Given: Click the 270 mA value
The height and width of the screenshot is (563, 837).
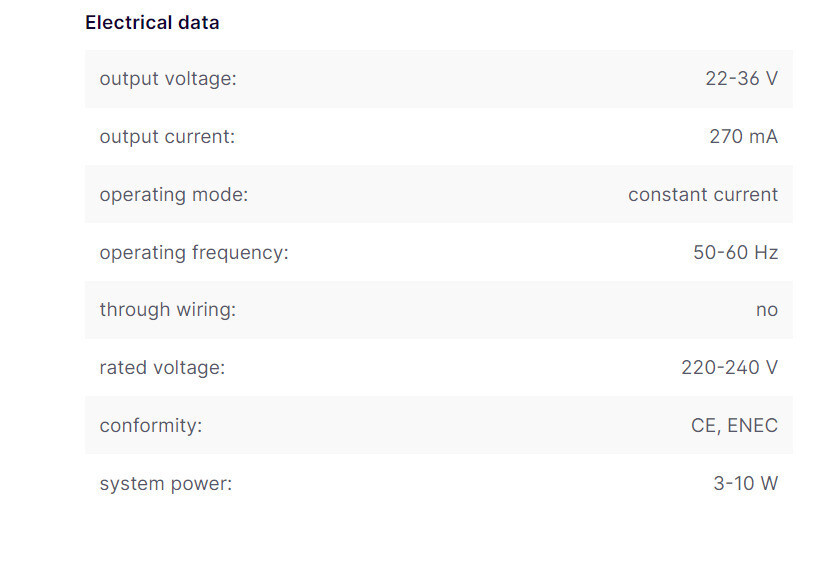Looking at the screenshot, I should tap(744, 137).
